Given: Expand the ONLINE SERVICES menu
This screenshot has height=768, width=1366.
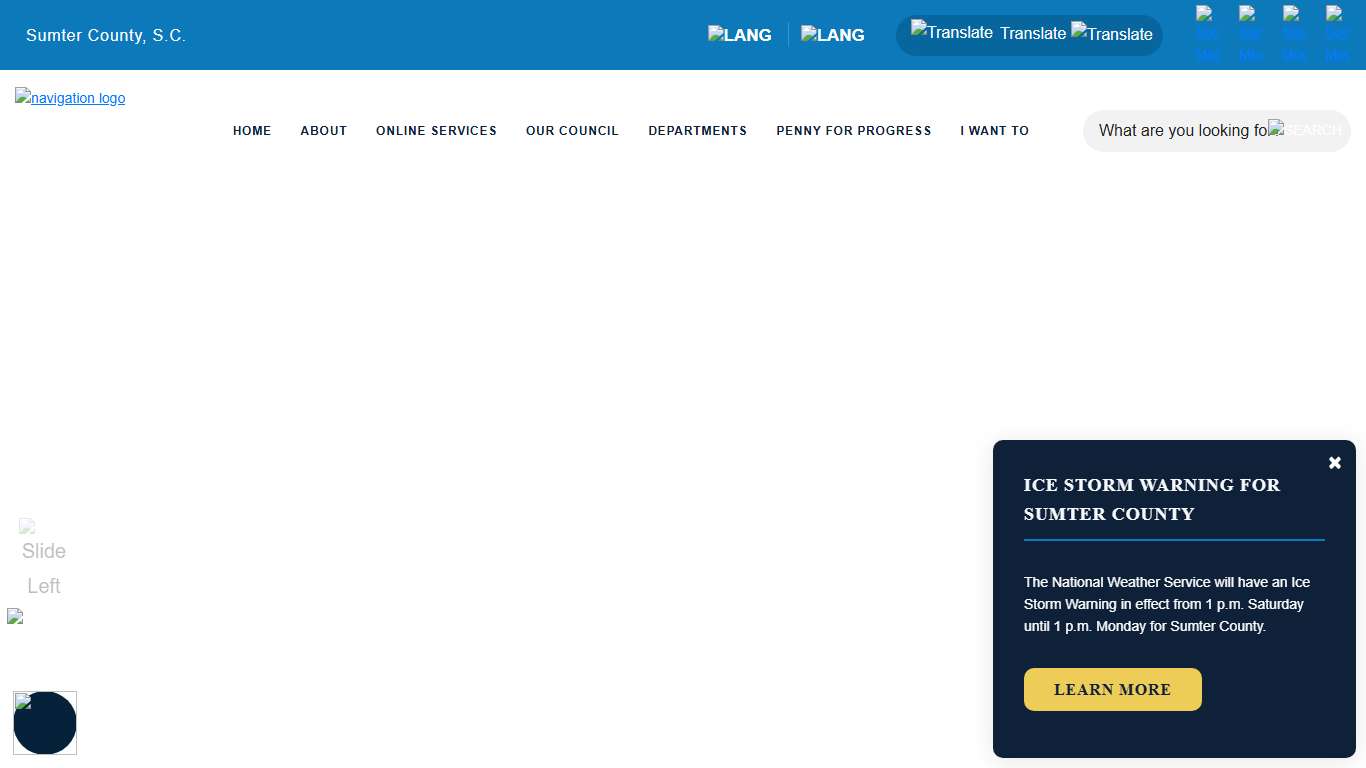Looking at the screenshot, I should click(x=436, y=131).
